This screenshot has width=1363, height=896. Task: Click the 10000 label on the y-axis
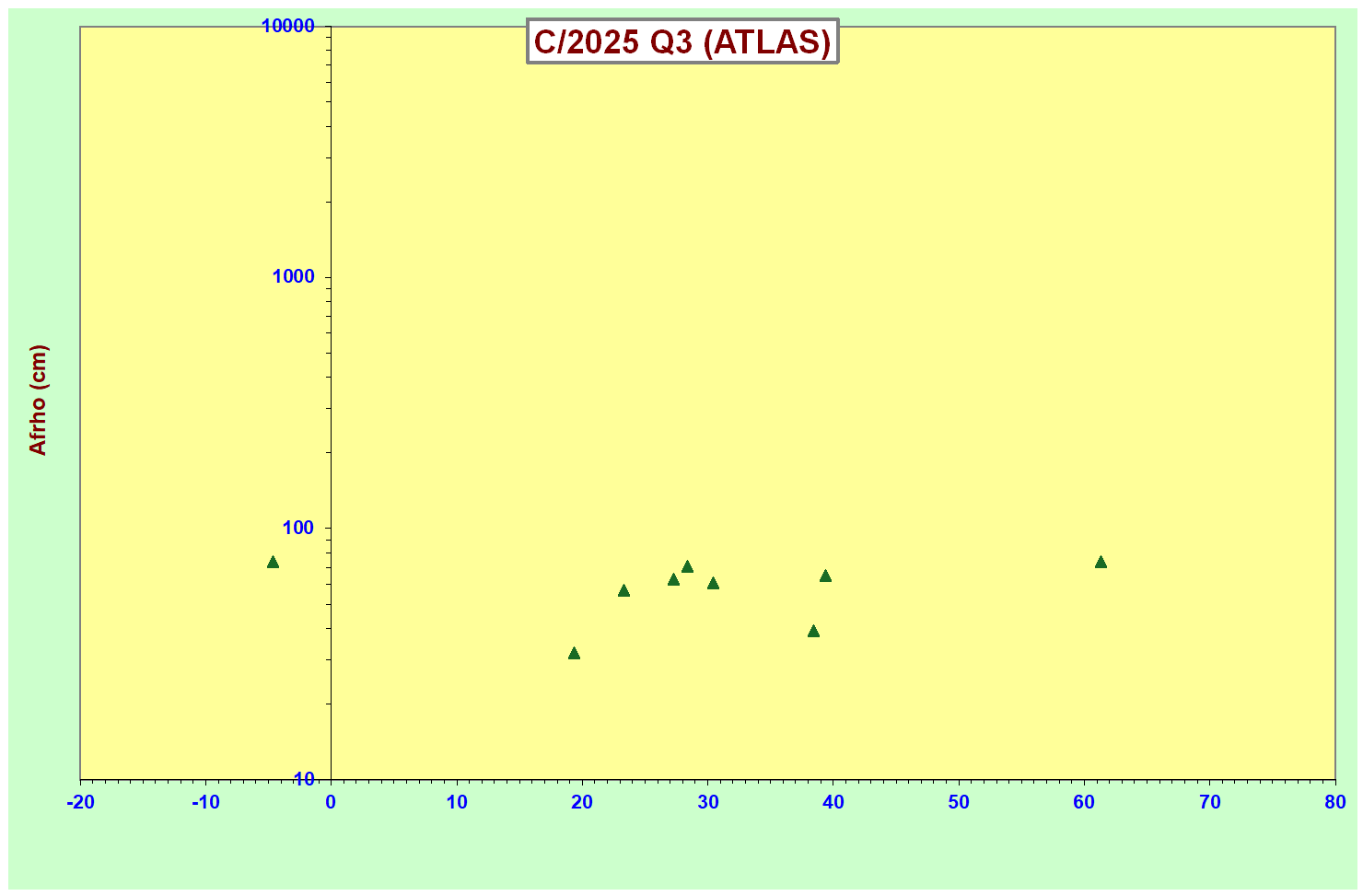tap(287, 26)
